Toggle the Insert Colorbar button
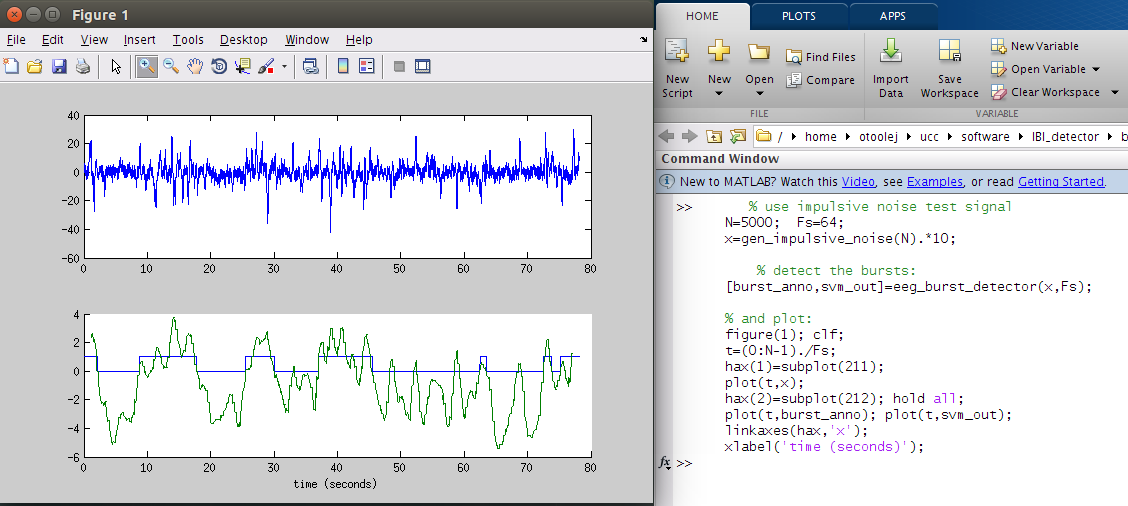This screenshot has width=1128, height=506. [343, 66]
